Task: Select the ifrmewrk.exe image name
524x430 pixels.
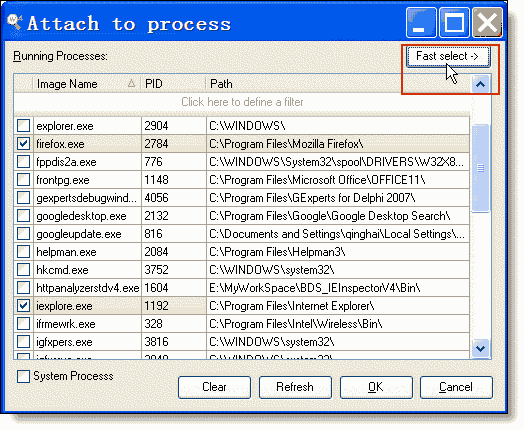Action: (x=66, y=324)
